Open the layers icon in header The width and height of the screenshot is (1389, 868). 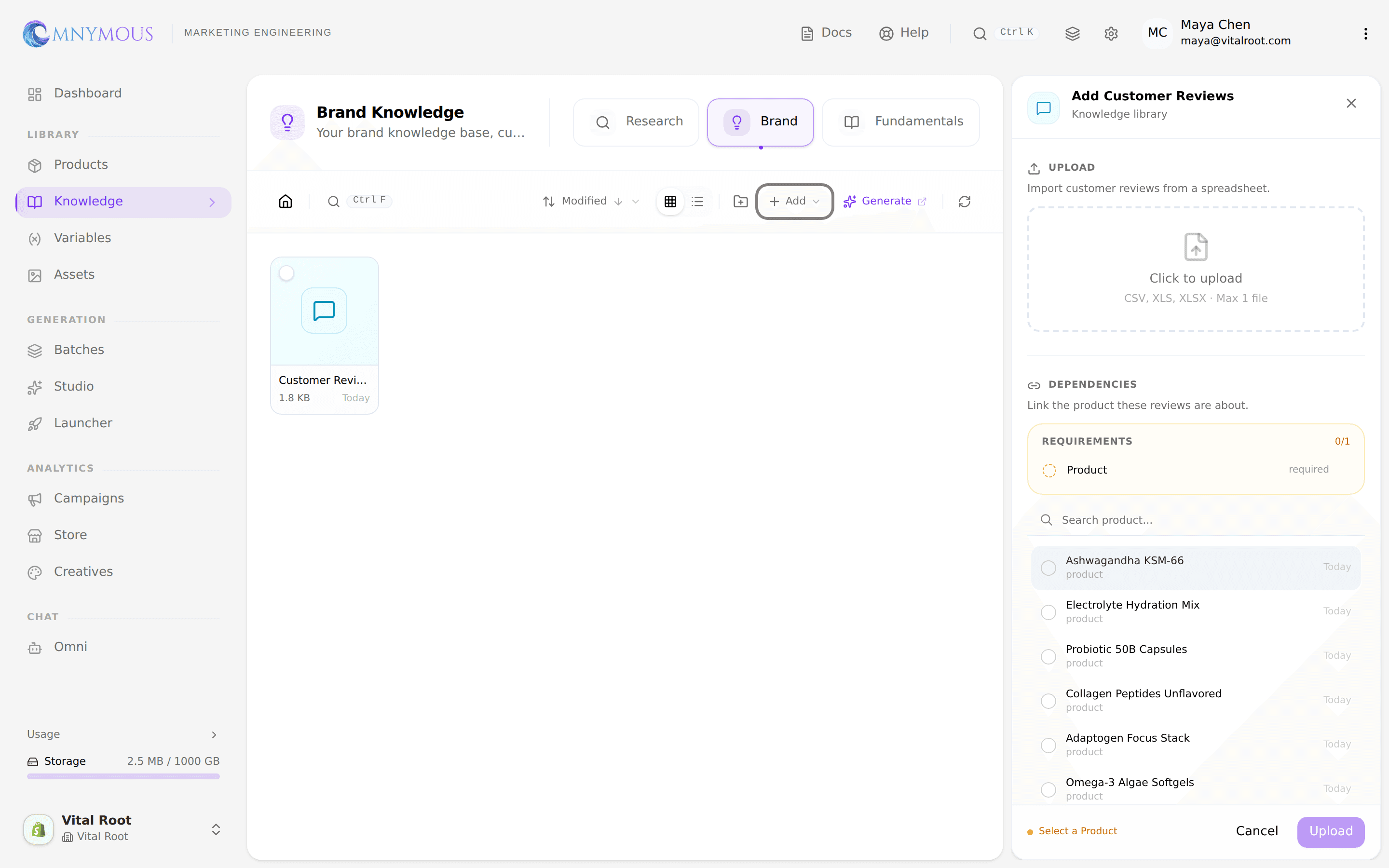tap(1072, 34)
